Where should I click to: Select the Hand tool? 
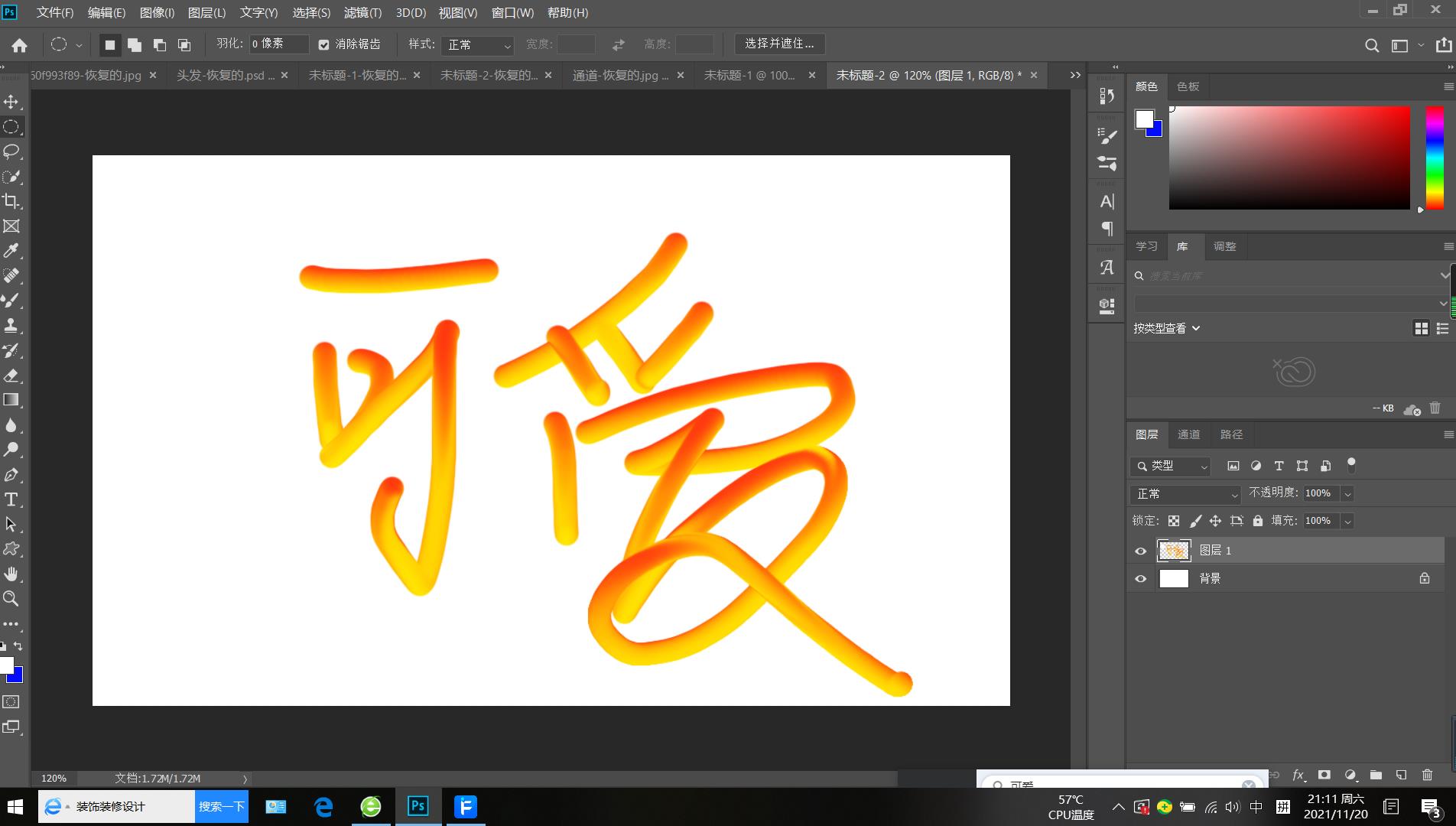point(11,574)
